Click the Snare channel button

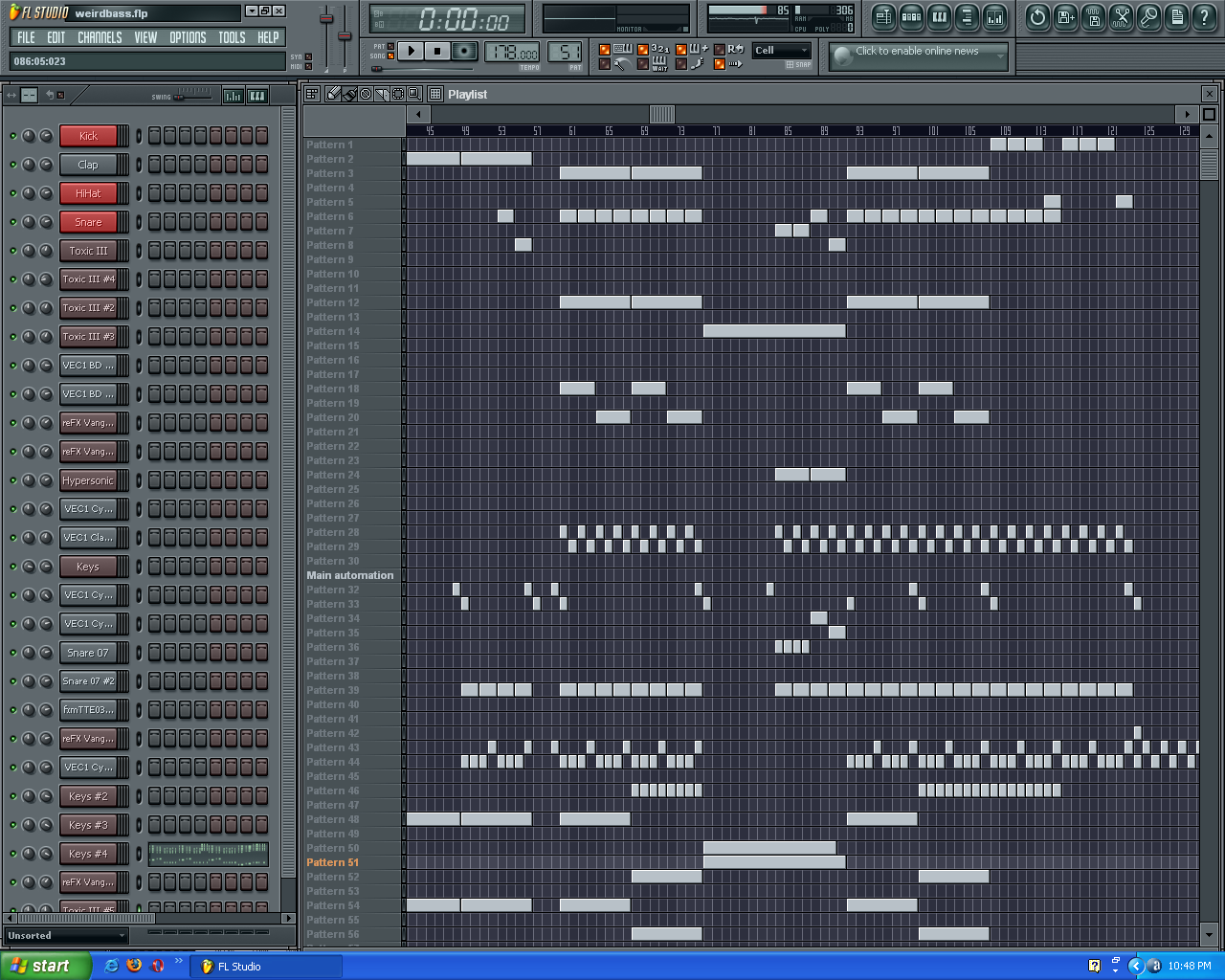coord(88,222)
